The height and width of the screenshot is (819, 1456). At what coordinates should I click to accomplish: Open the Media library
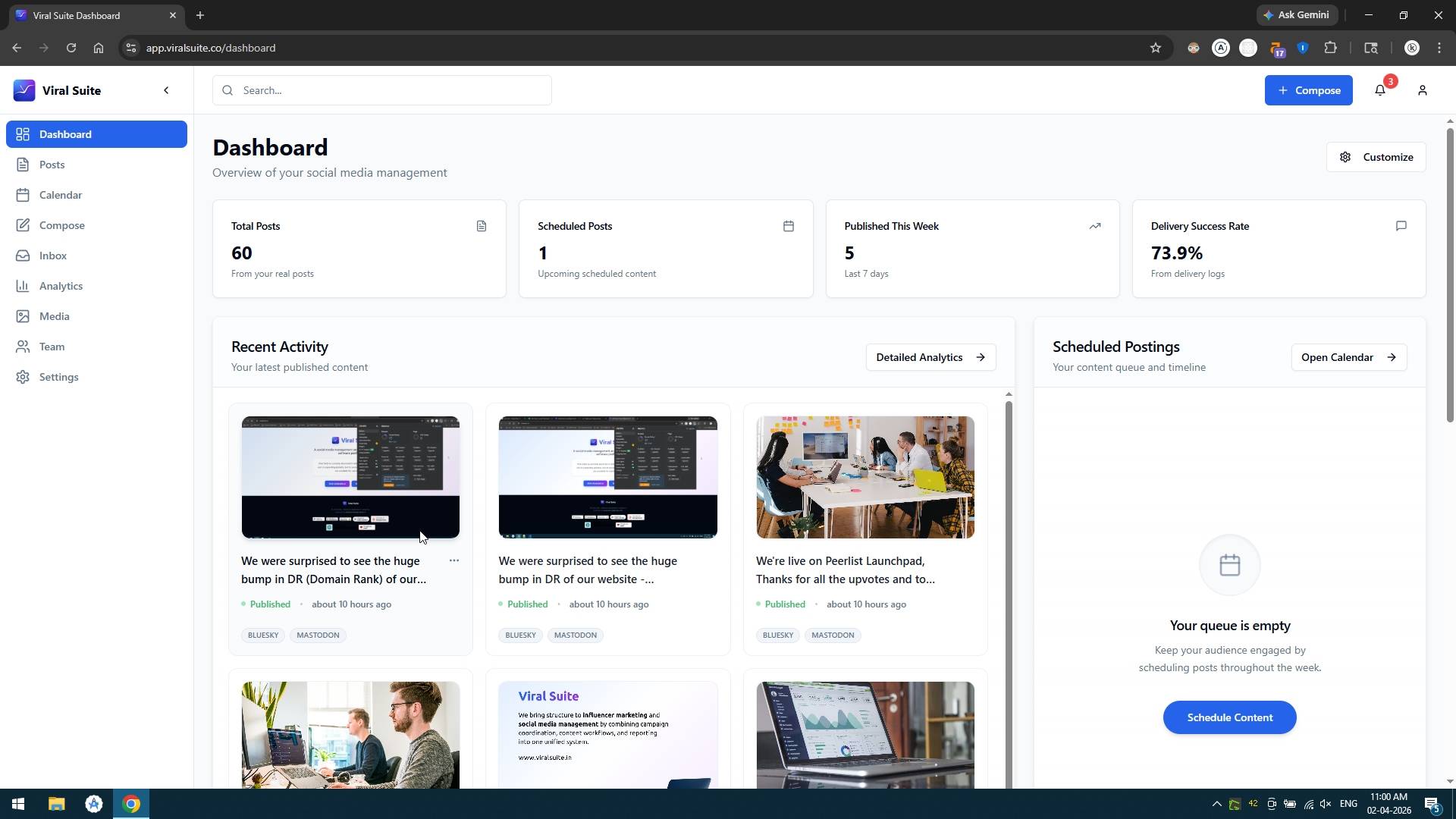click(x=96, y=316)
